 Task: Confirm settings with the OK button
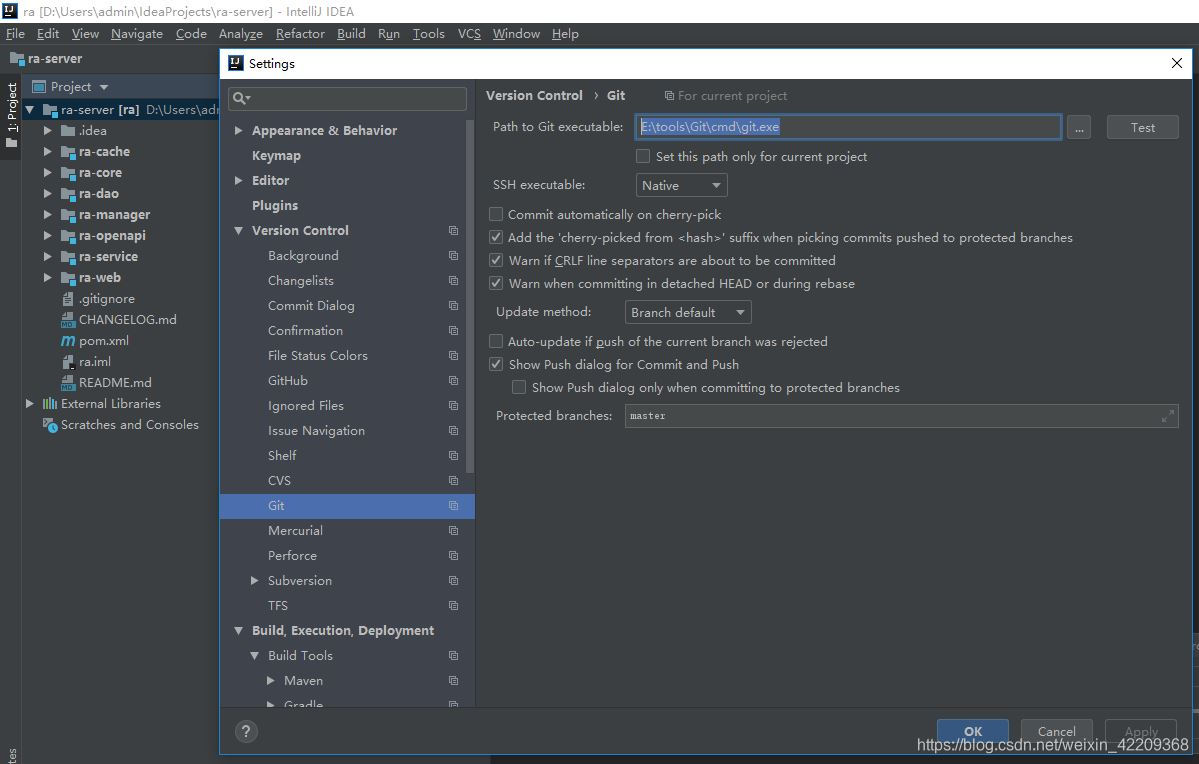pyautogui.click(x=973, y=731)
